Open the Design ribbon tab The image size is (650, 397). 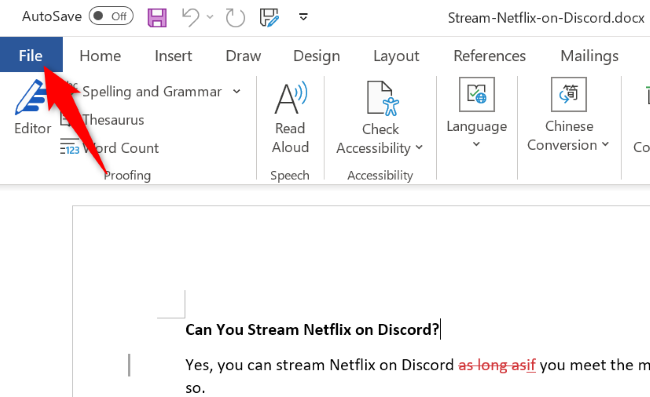tap(316, 56)
